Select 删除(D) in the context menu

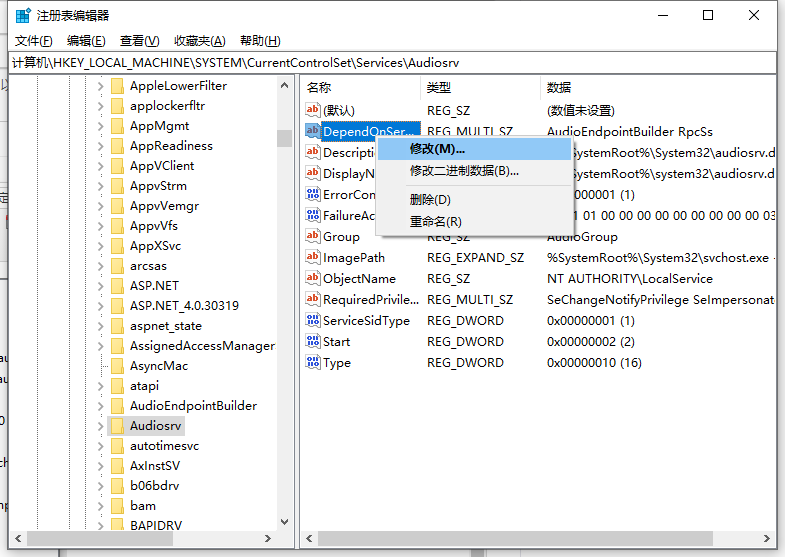click(430, 200)
